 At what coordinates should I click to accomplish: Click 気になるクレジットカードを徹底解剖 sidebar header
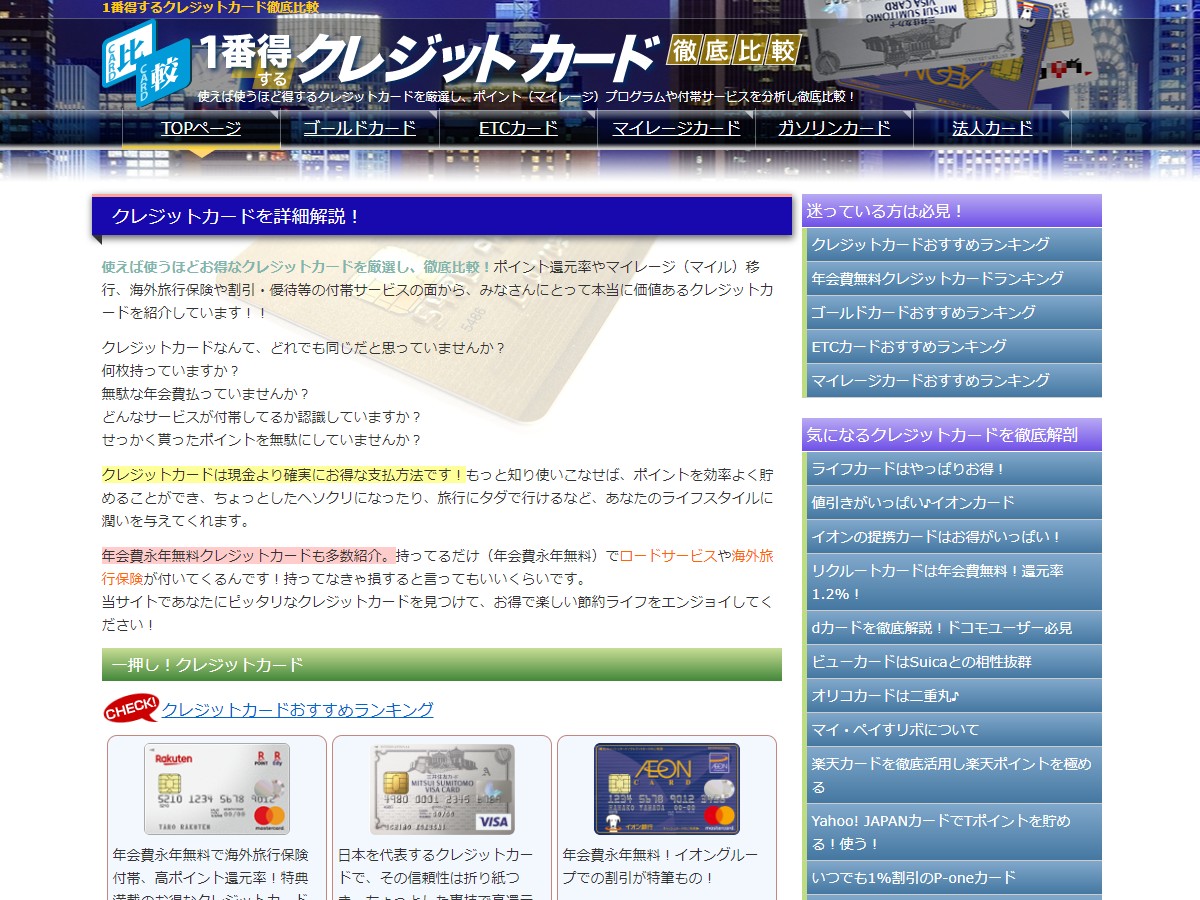click(x=952, y=435)
